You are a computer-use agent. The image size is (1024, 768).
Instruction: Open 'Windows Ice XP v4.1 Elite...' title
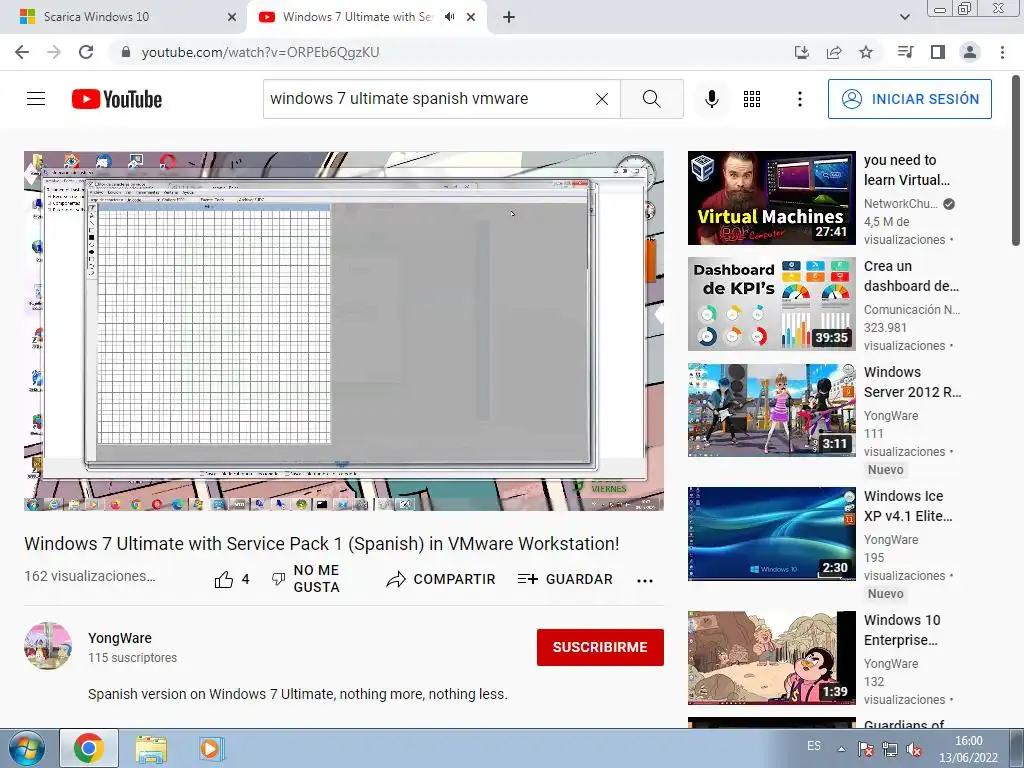coord(908,505)
